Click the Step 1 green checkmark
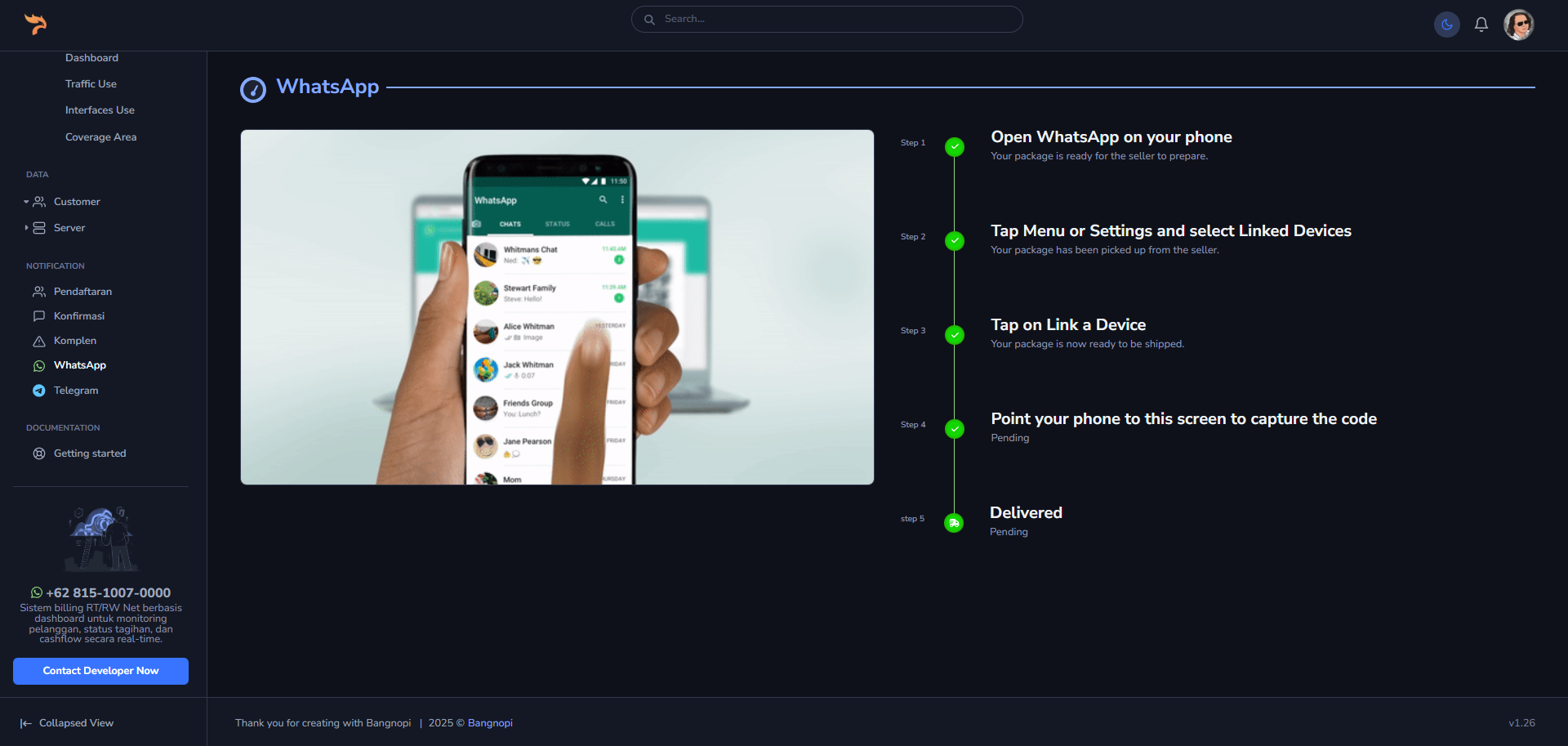The width and height of the screenshot is (1568, 746). point(954,147)
